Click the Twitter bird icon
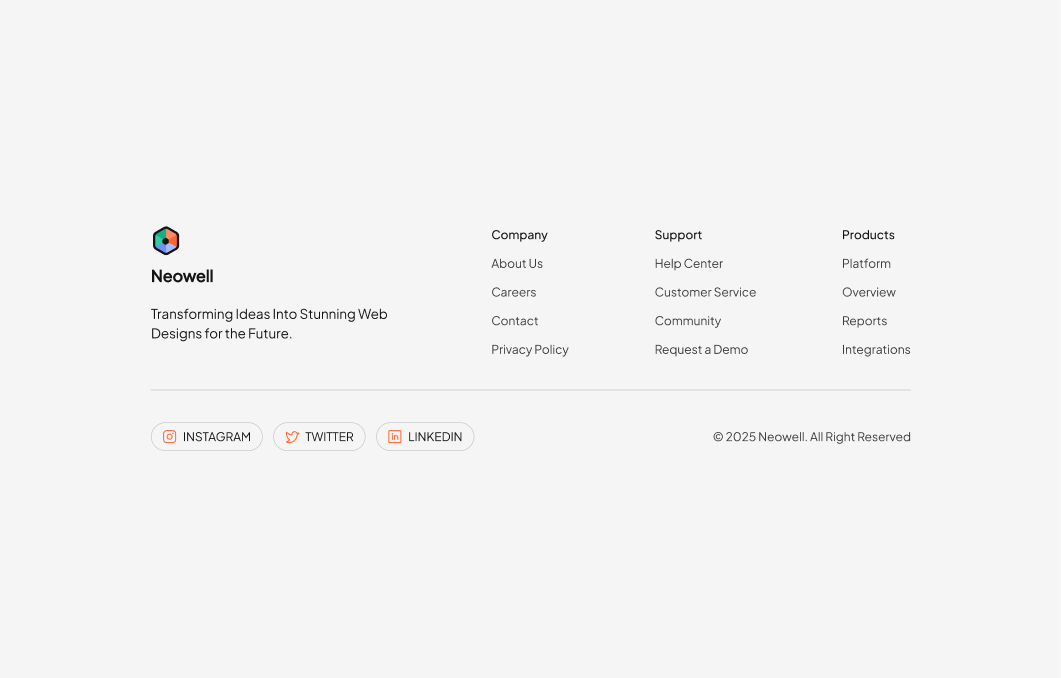1061x678 pixels. pos(291,437)
